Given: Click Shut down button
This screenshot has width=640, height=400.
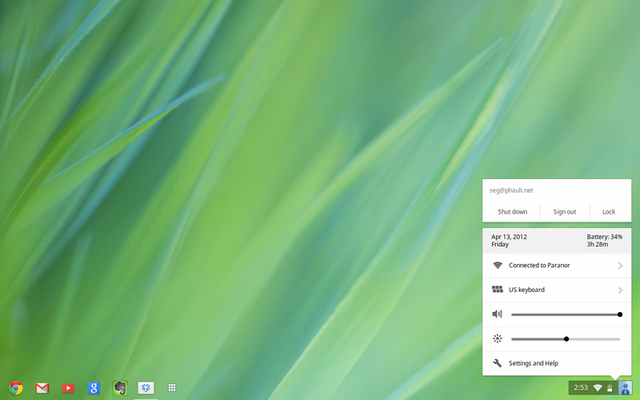Looking at the screenshot, I should point(512,211).
